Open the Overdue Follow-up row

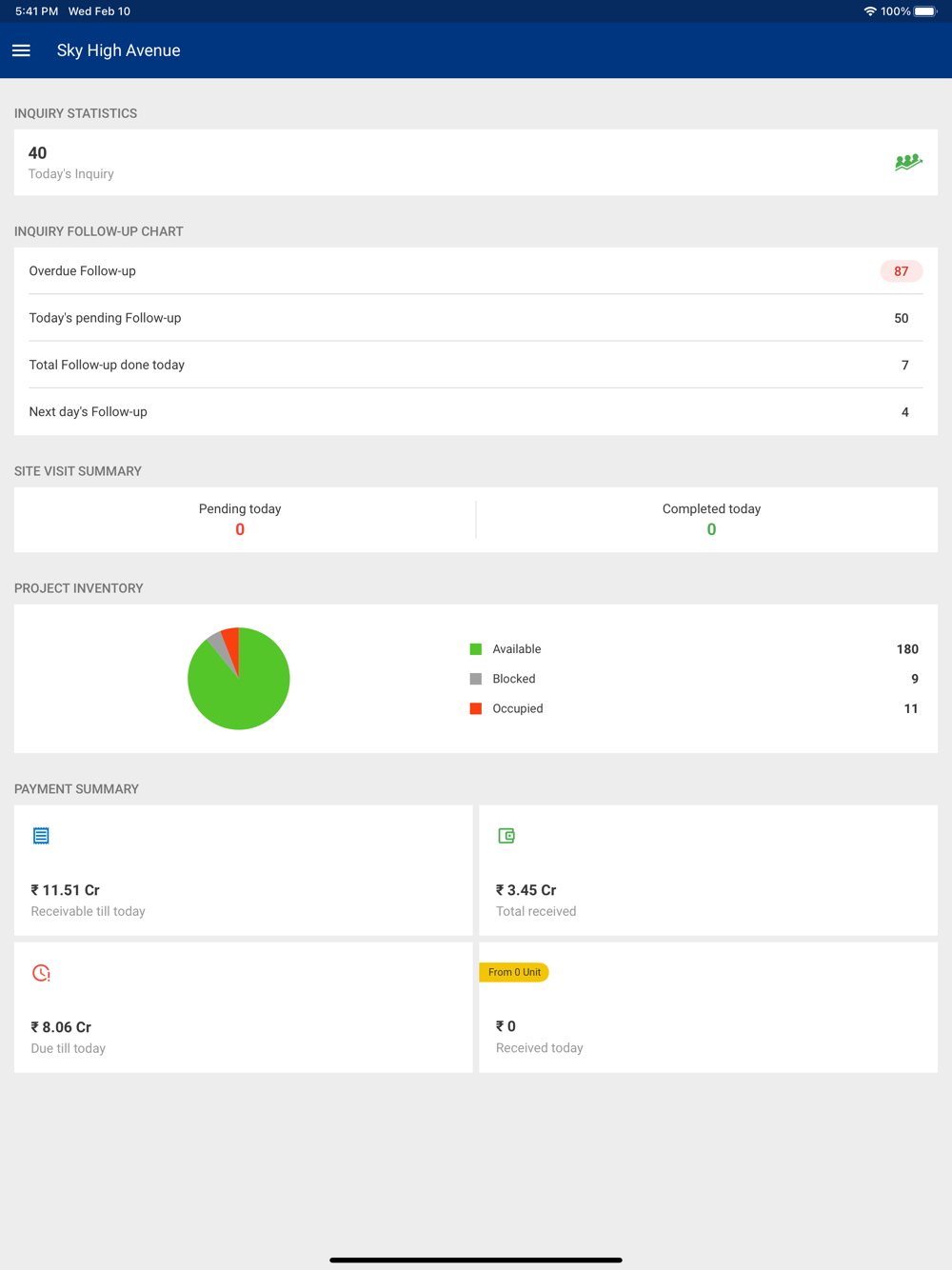point(476,271)
